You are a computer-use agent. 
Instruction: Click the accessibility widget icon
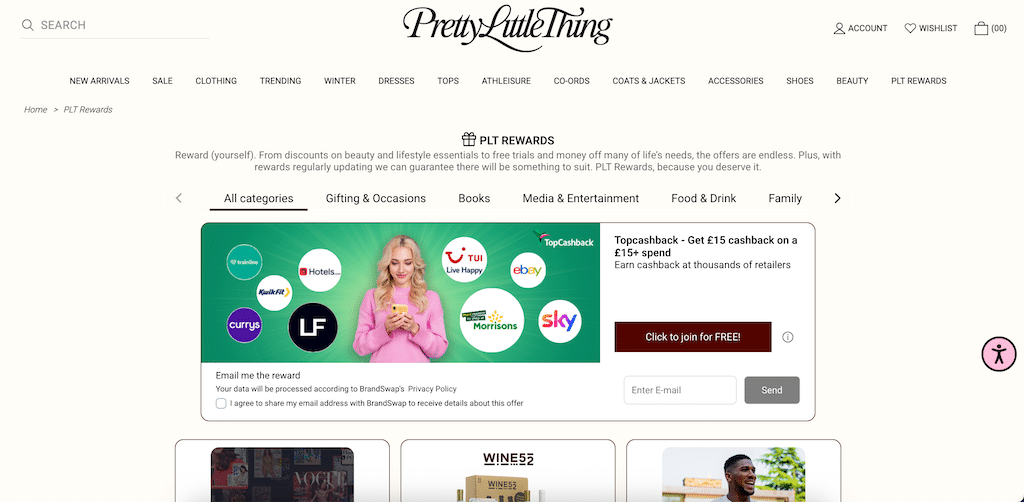pyautogui.click(x=999, y=354)
